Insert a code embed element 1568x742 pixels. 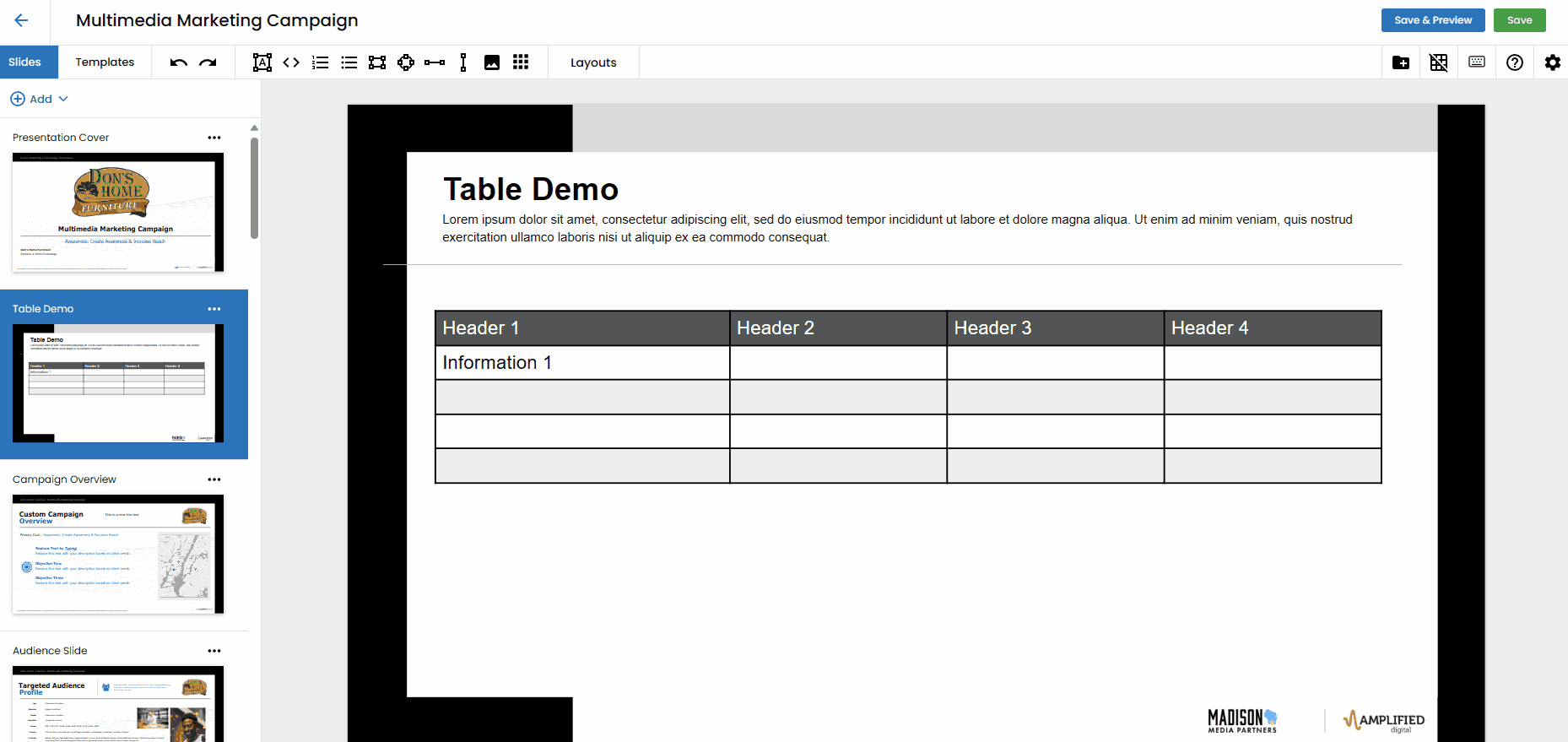tap(291, 62)
